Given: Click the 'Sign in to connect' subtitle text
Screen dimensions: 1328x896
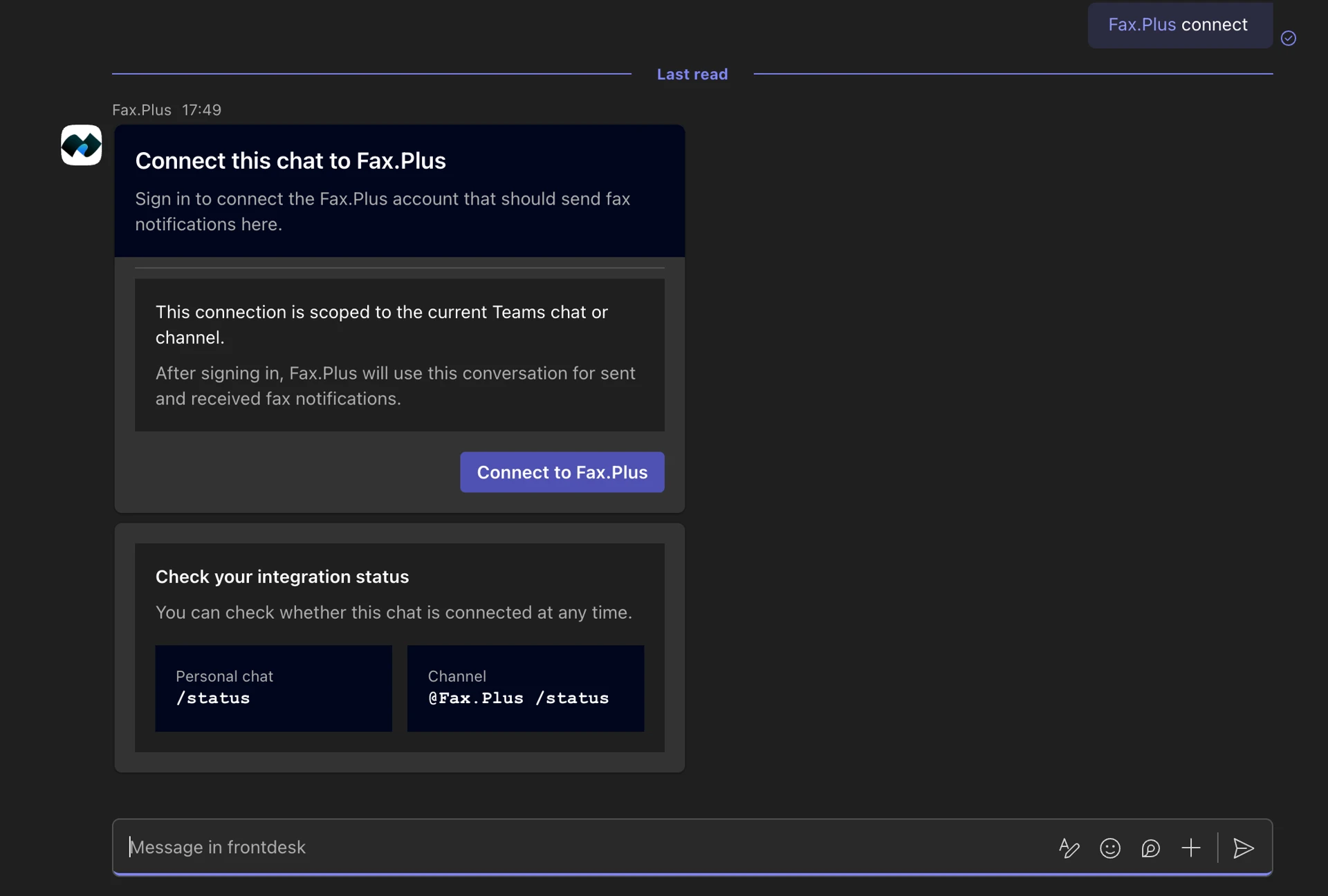Looking at the screenshot, I should 382,212.
